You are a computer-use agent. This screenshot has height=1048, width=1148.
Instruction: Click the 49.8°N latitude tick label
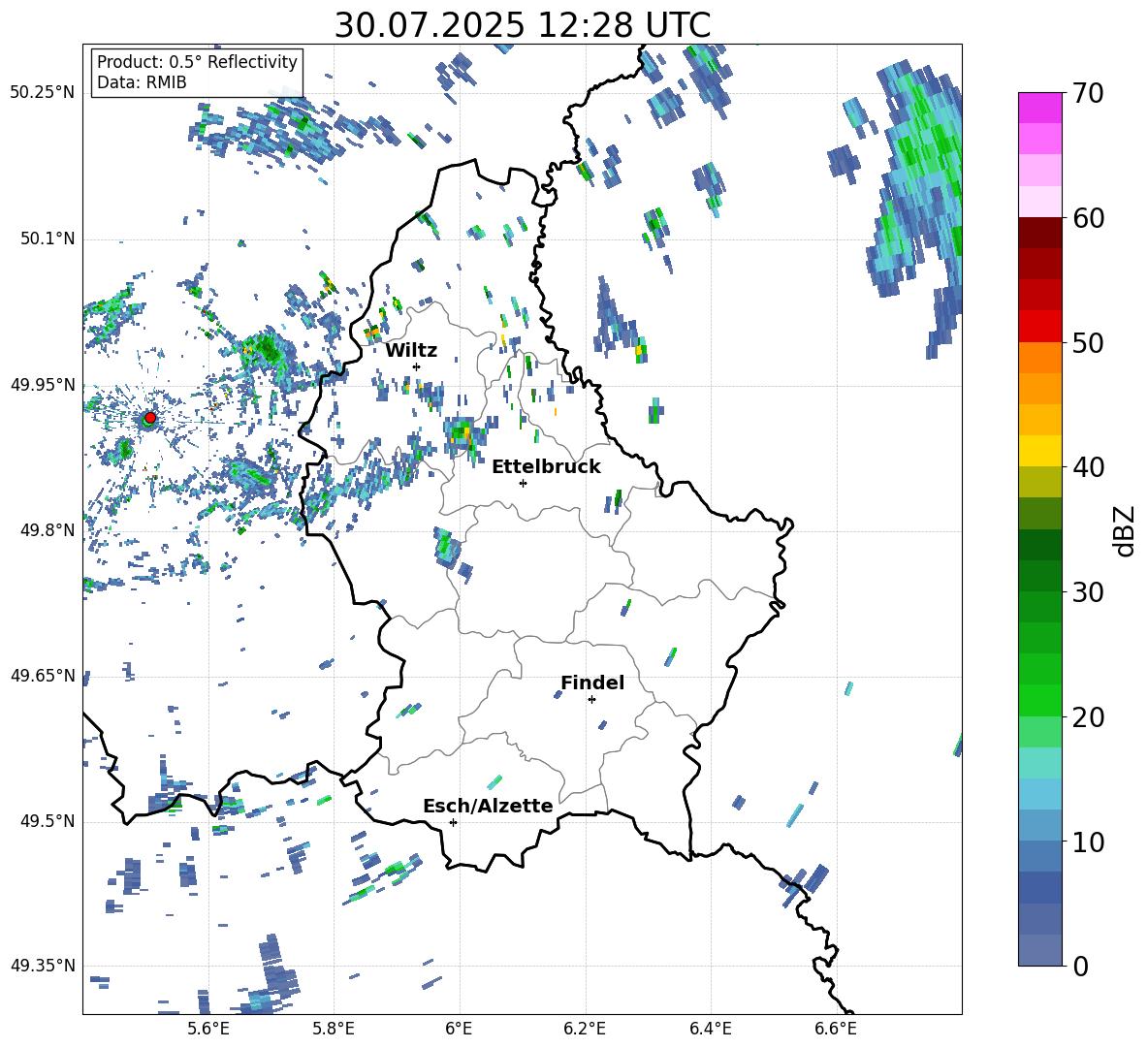(47, 530)
